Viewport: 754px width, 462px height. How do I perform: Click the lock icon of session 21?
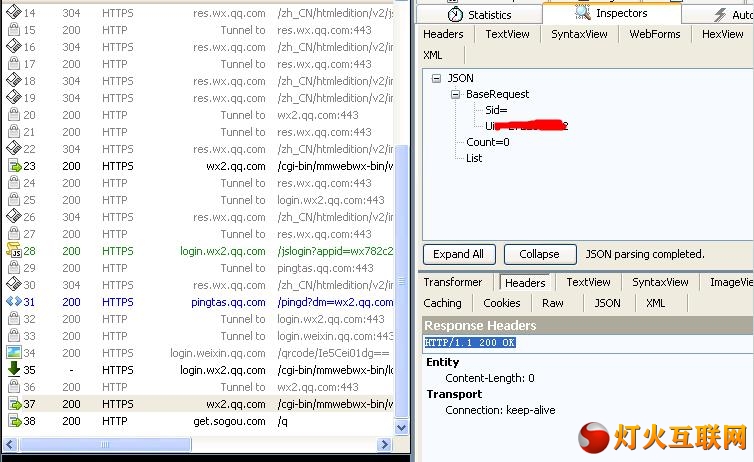[14, 131]
